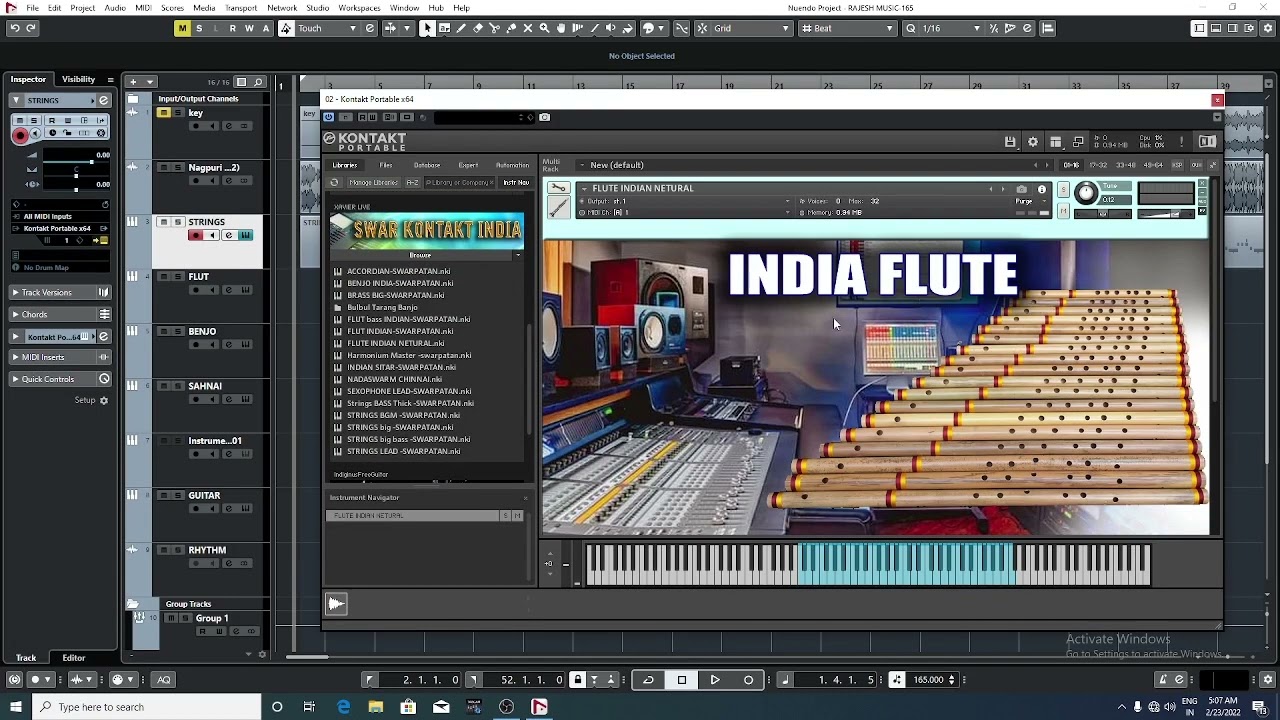1280x720 pixels.
Task: Solo the Nagpuri track
Action: tap(178, 168)
